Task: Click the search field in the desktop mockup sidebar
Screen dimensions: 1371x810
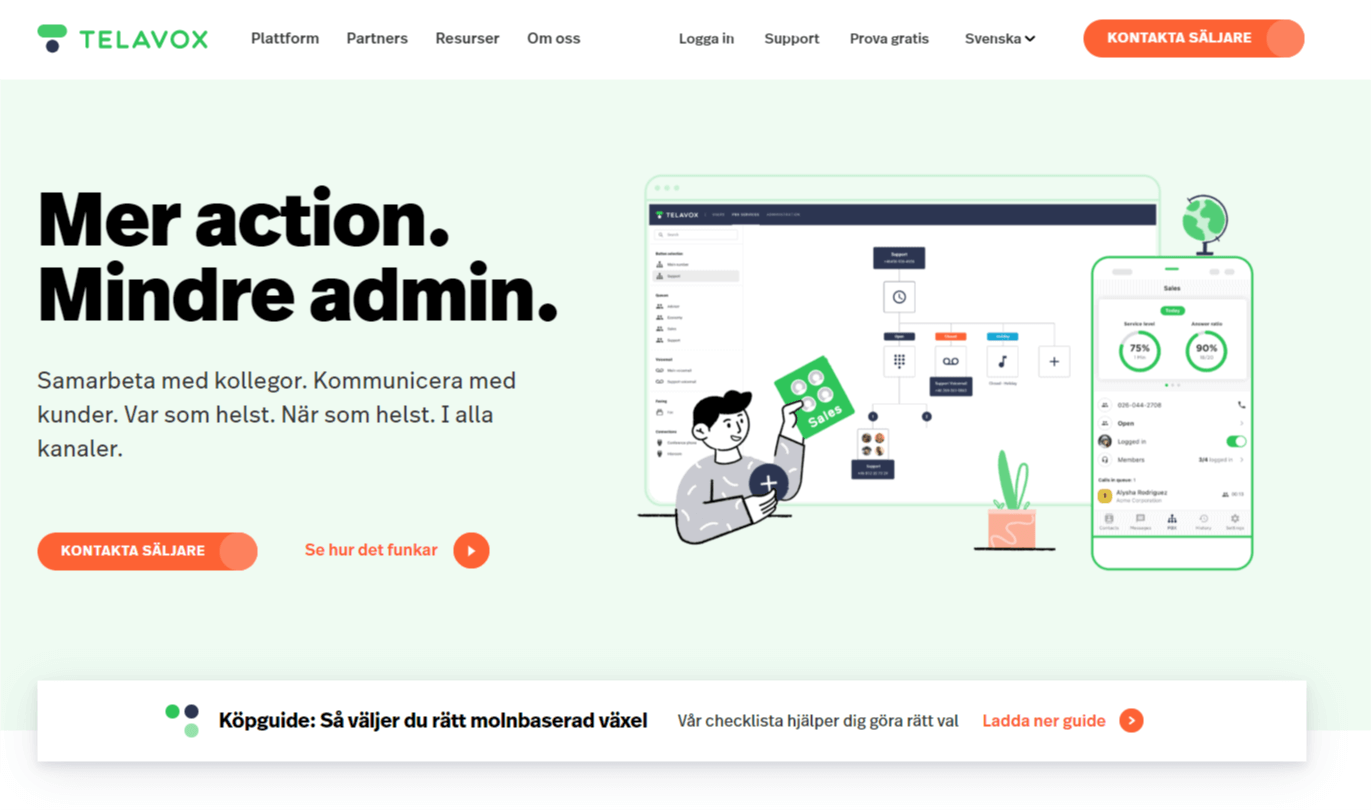Action: point(696,235)
